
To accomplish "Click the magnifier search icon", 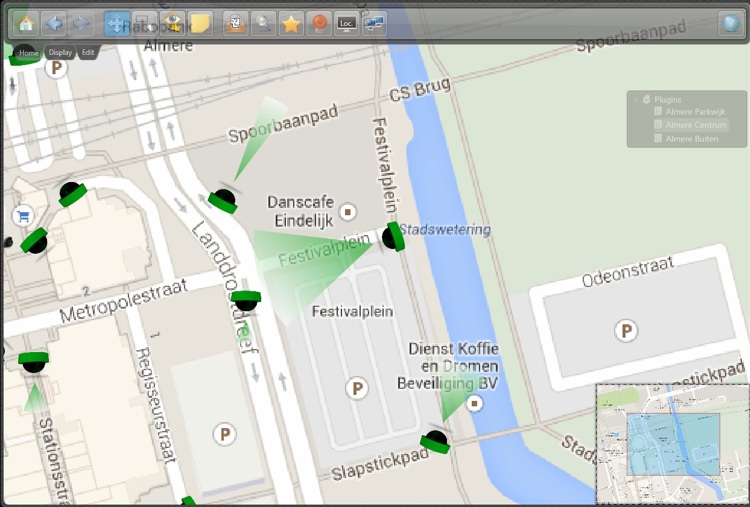I will click(262, 23).
